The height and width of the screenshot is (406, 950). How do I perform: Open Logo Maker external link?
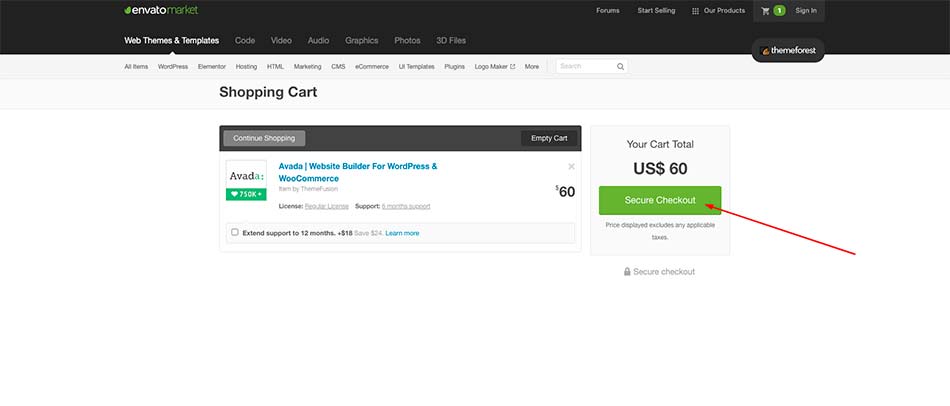494,67
